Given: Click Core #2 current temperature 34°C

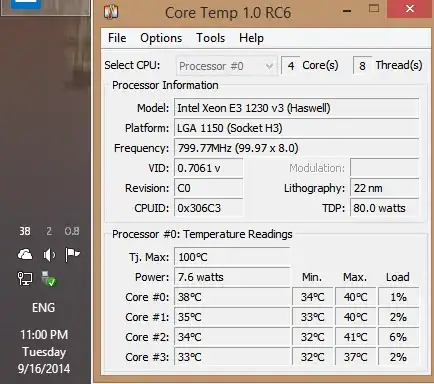Looking at the screenshot, I should 232,337.
